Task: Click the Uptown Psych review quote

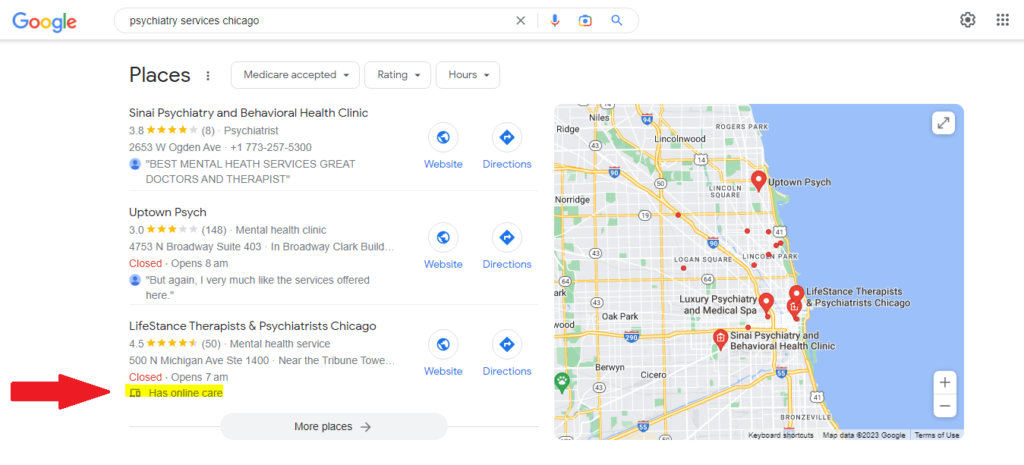Action: click(x=257, y=287)
